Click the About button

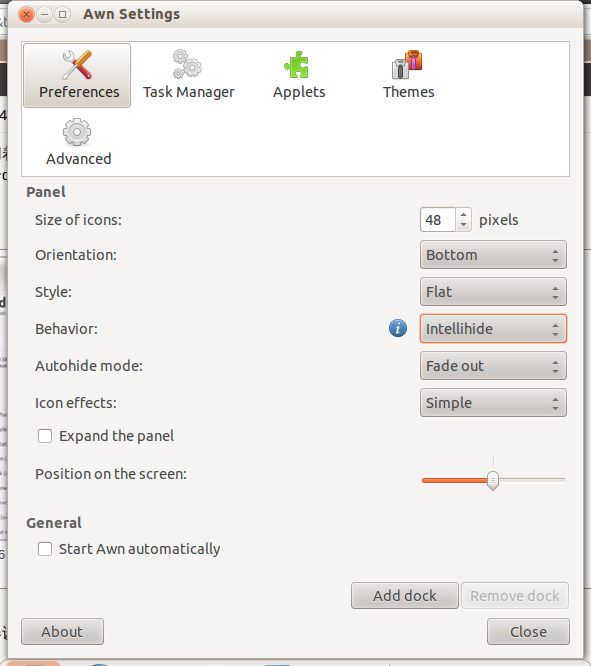[x=62, y=632]
